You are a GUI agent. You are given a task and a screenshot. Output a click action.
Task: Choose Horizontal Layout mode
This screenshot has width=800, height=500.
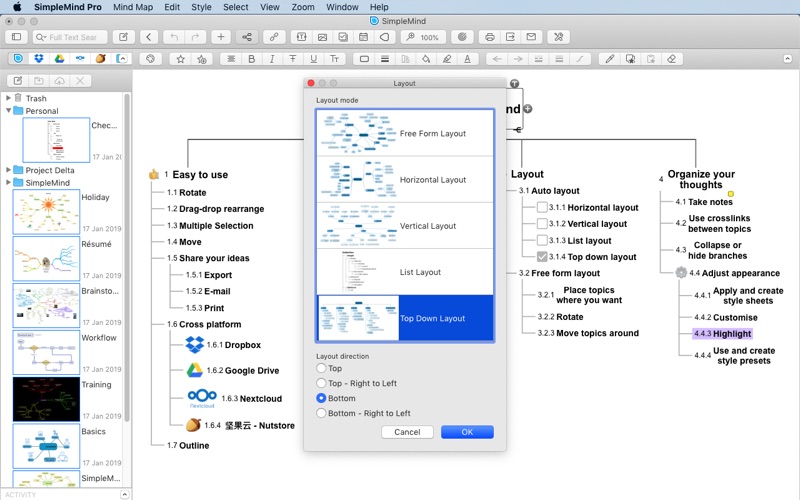click(405, 180)
